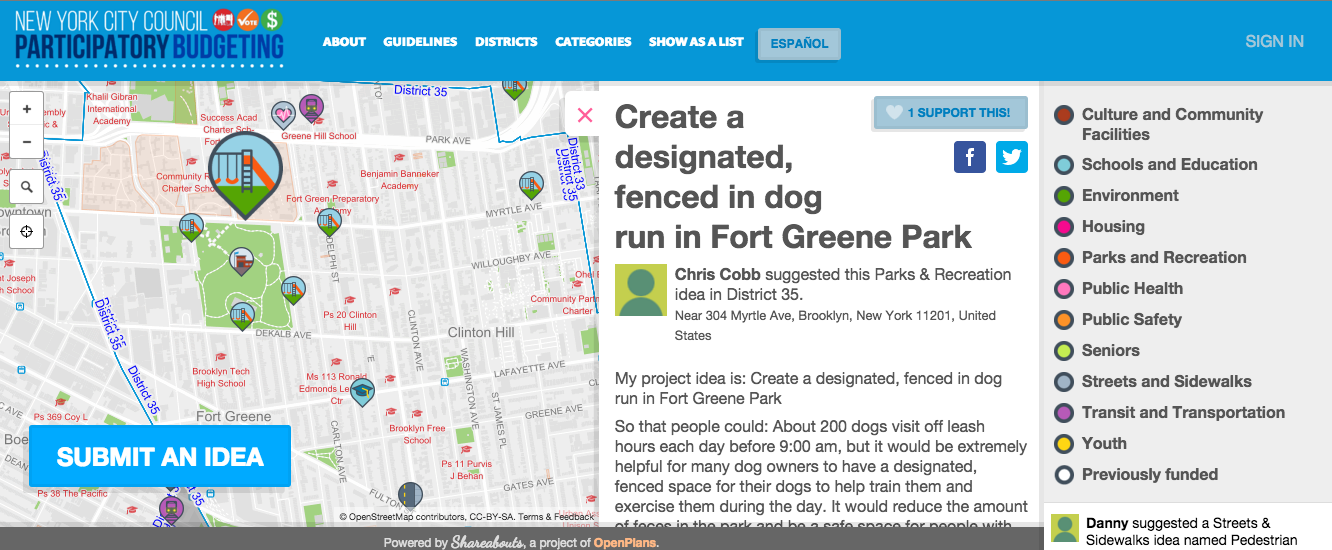Viewport: 1332px width, 550px height.
Task: Select the graduation cap school marker
Action: pyautogui.click(x=362, y=391)
